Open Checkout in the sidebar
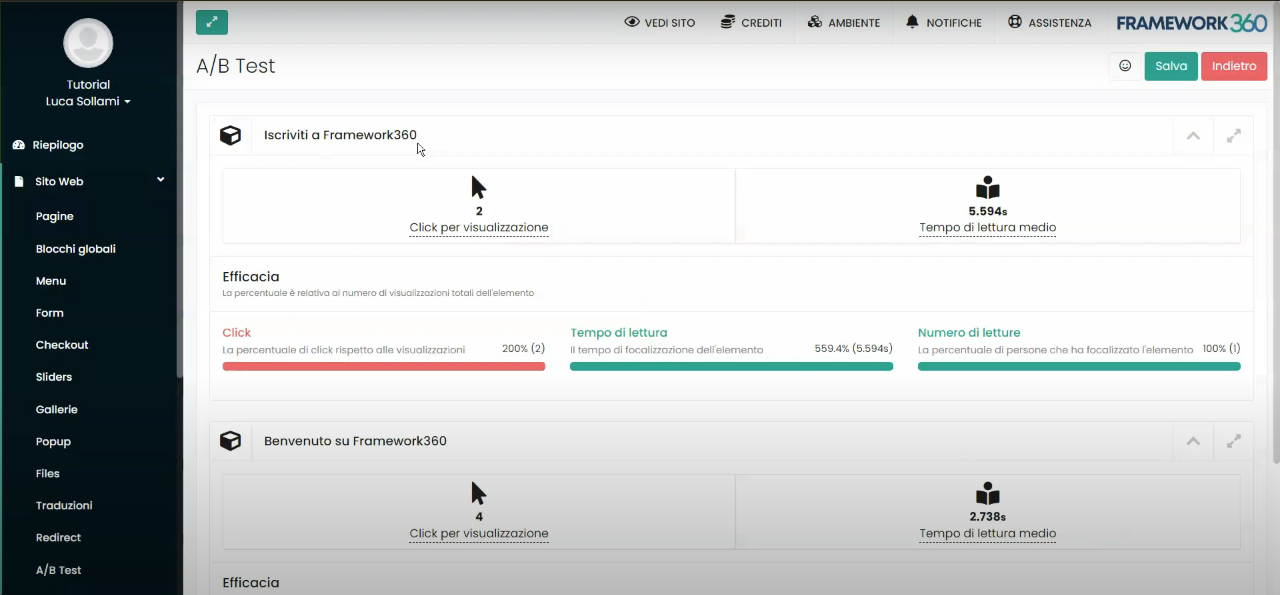Screen dimensions: 1280x595 click(62, 345)
